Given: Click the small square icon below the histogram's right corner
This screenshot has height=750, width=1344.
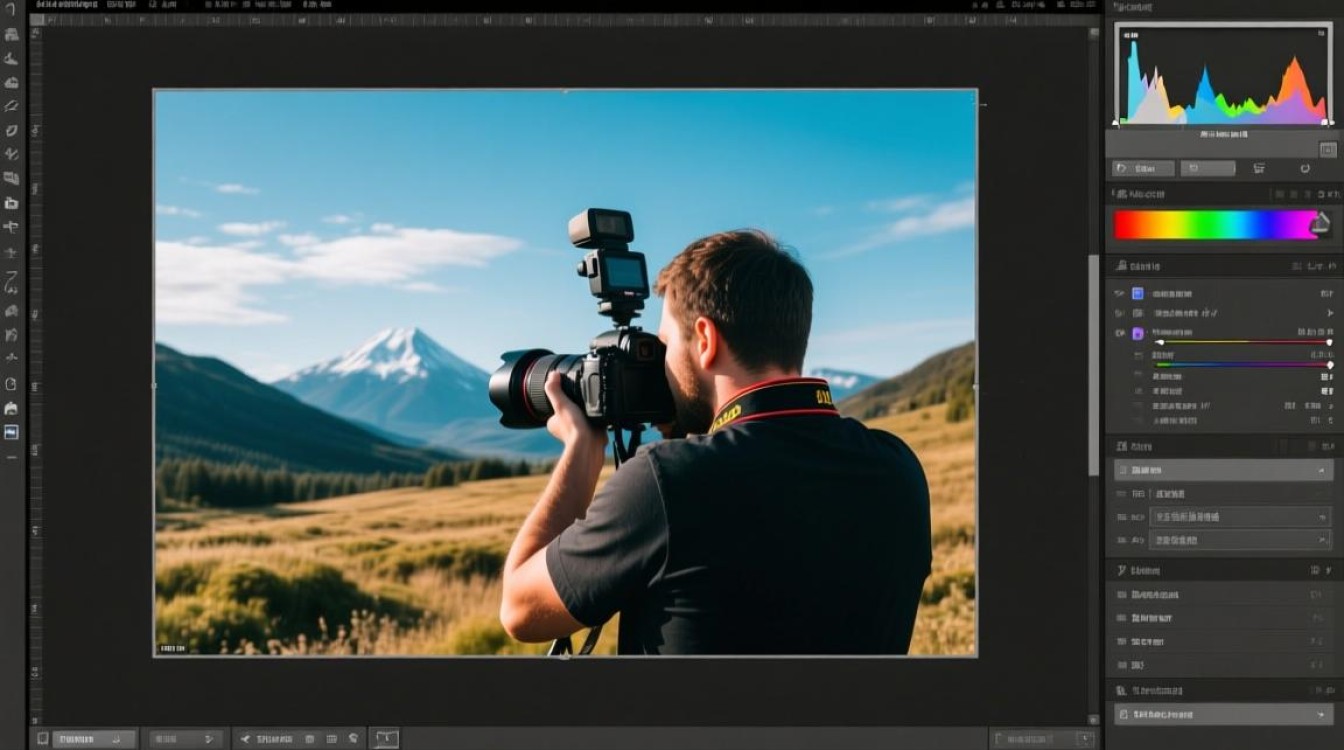Looking at the screenshot, I should pos(1327,149).
